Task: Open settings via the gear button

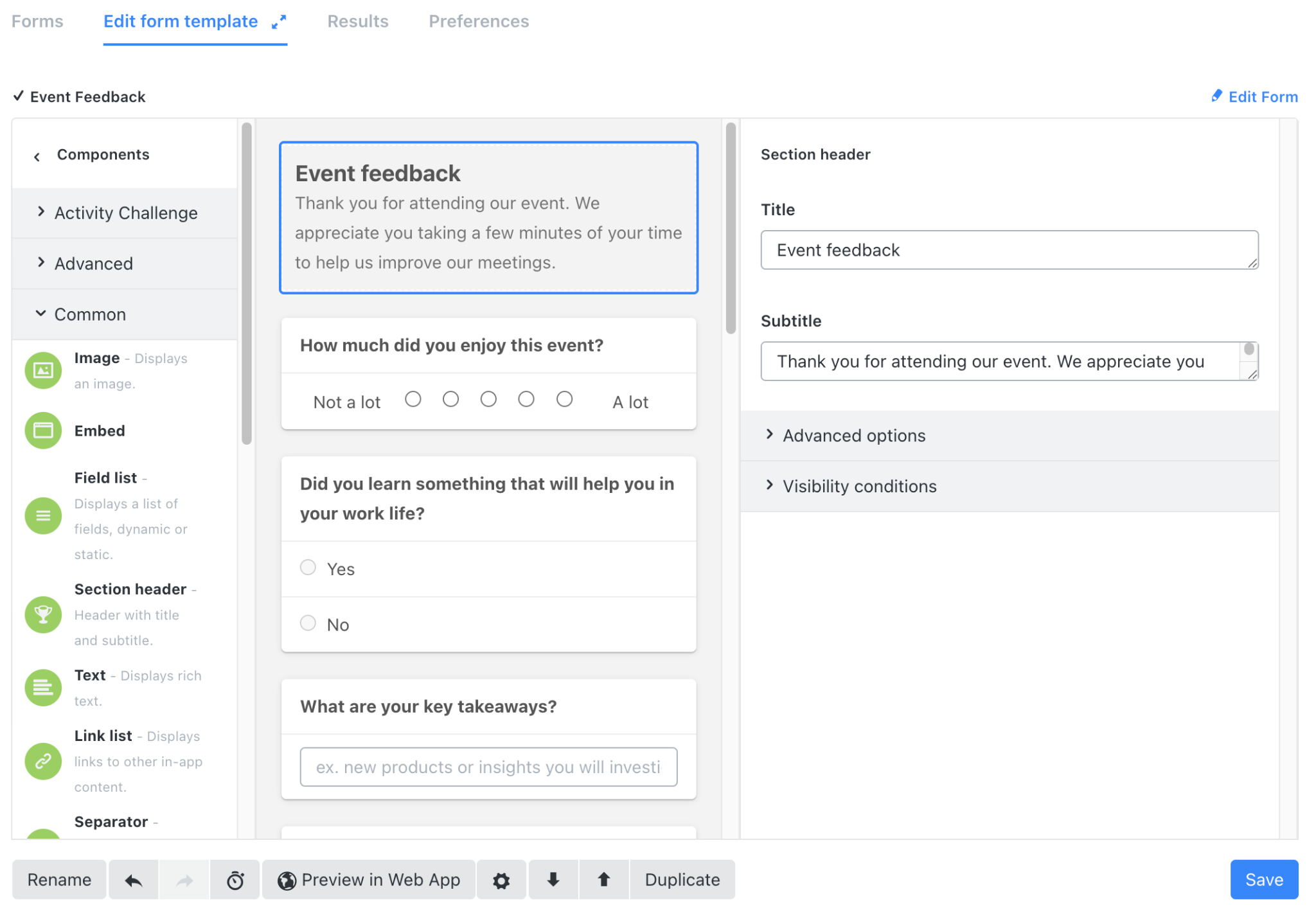Action: (x=501, y=880)
